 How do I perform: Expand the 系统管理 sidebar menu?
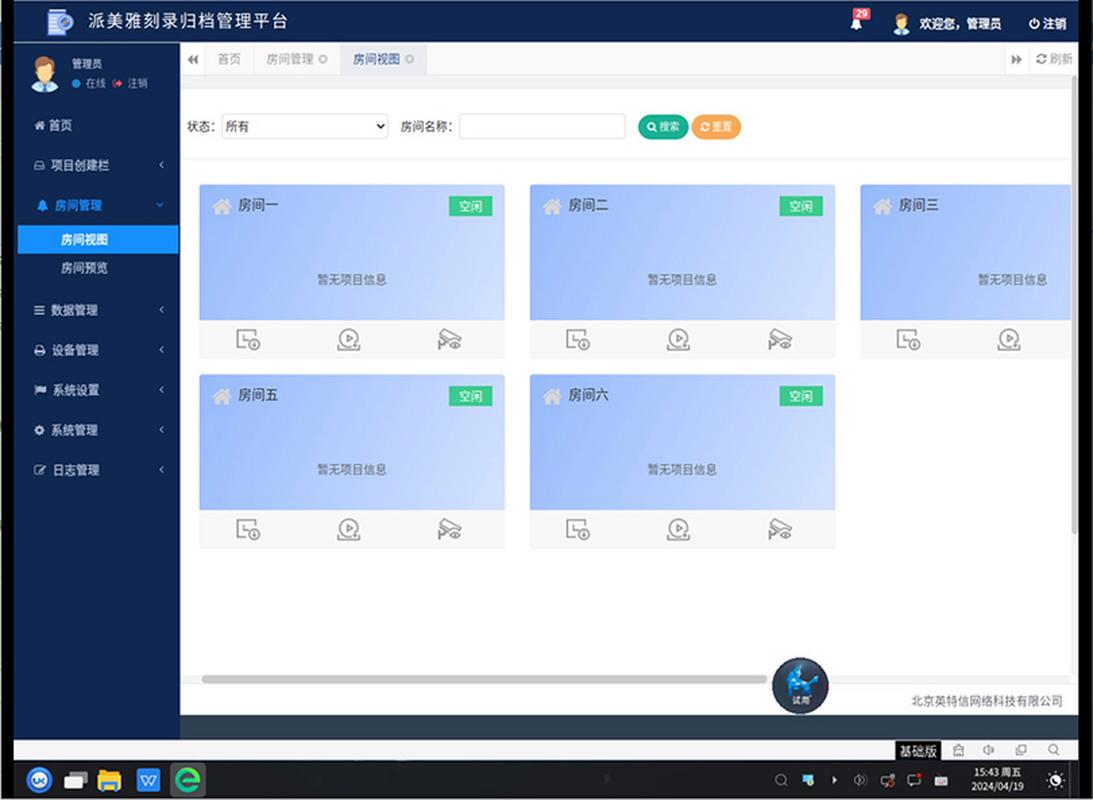96,430
